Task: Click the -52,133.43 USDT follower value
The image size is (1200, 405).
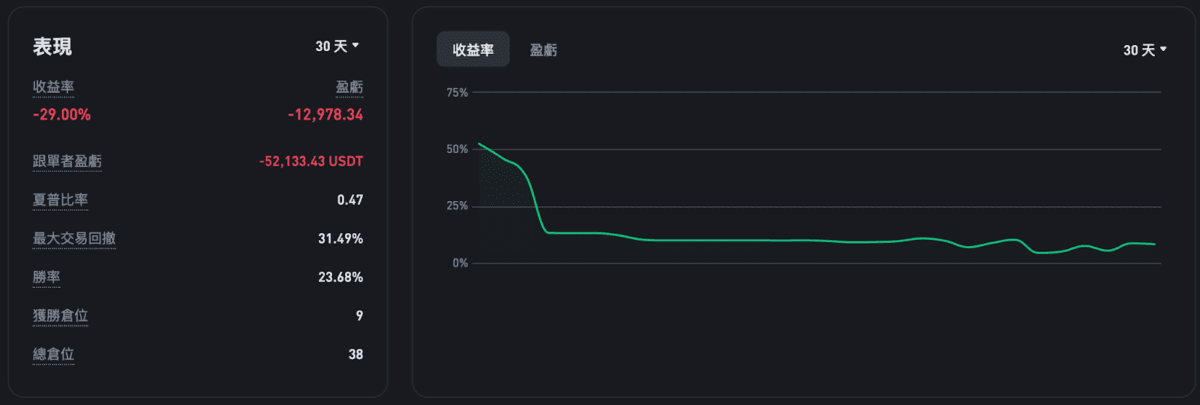Action: pyautogui.click(x=310, y=161)
